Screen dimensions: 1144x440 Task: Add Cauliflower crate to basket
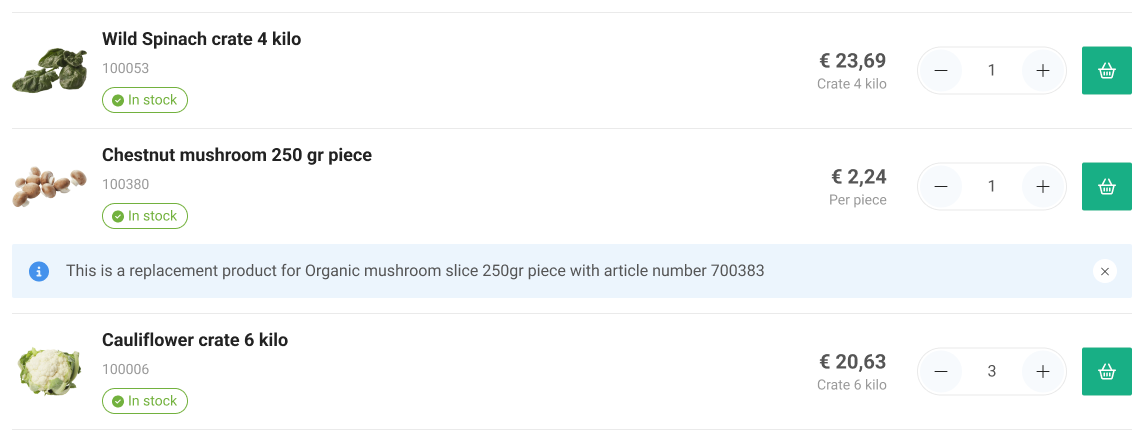(x=1106, y=371)
